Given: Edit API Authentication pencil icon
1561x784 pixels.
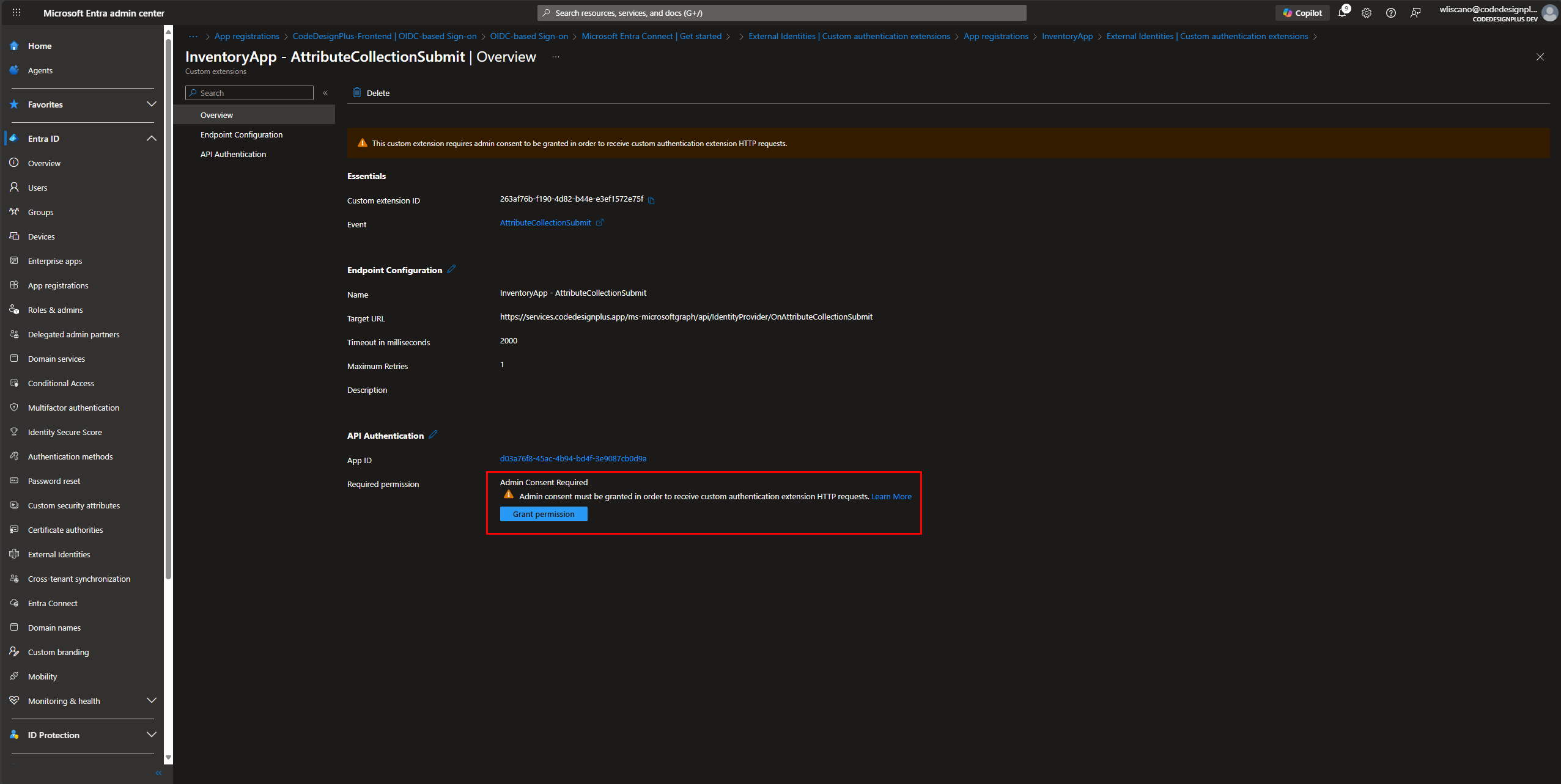Looking at the screenshot, I should pyautogui.click(x=433, y=434).
